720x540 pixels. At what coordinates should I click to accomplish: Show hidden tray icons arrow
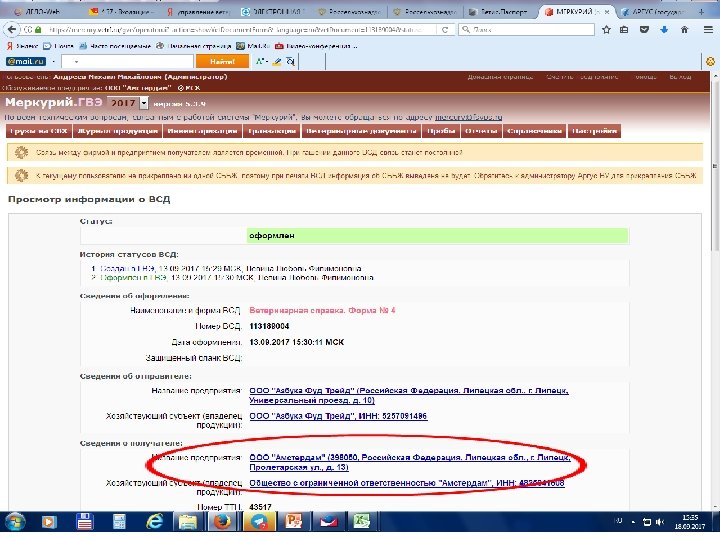(x=633, y=522)
